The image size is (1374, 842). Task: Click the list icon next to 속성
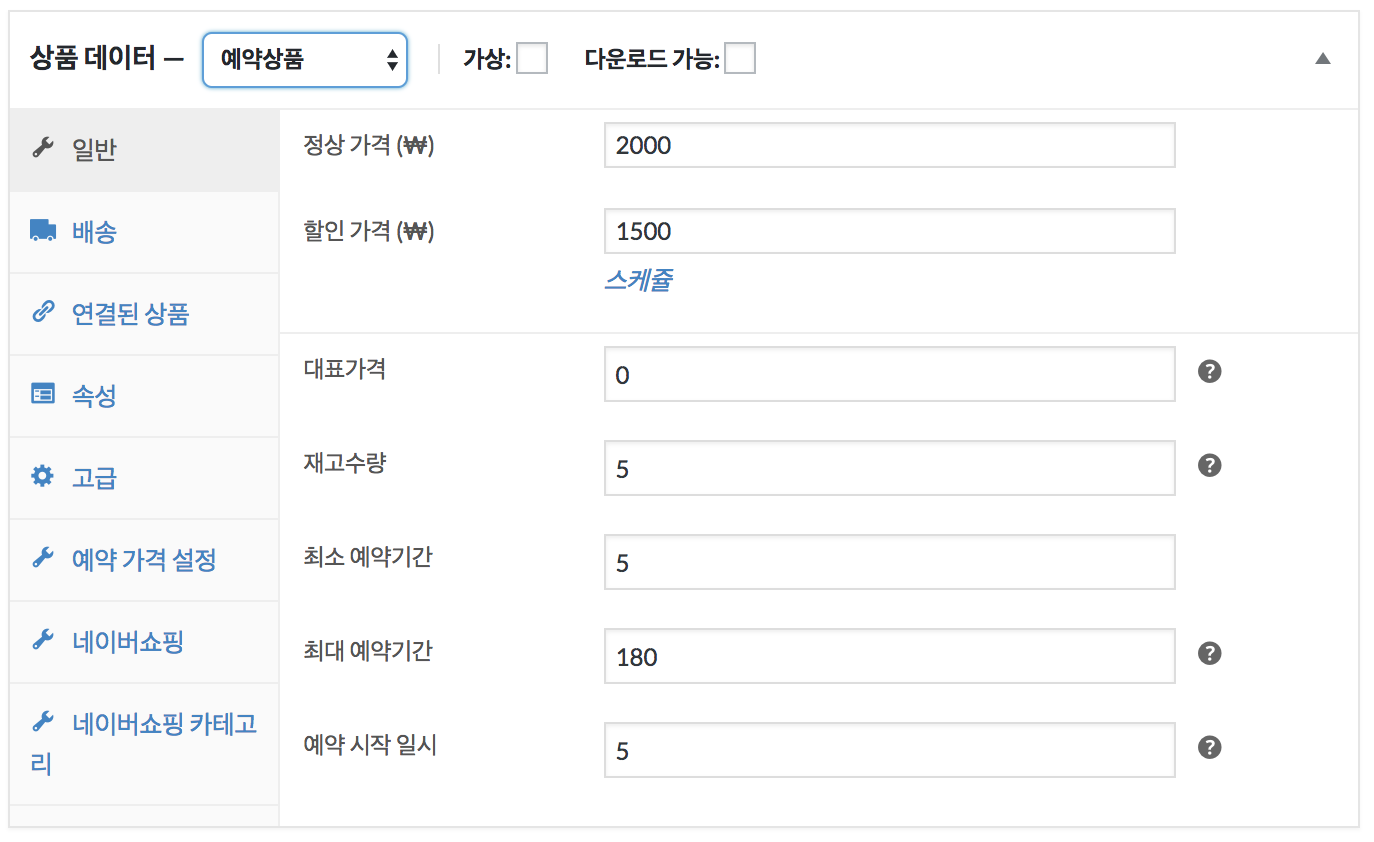(42, 395)
